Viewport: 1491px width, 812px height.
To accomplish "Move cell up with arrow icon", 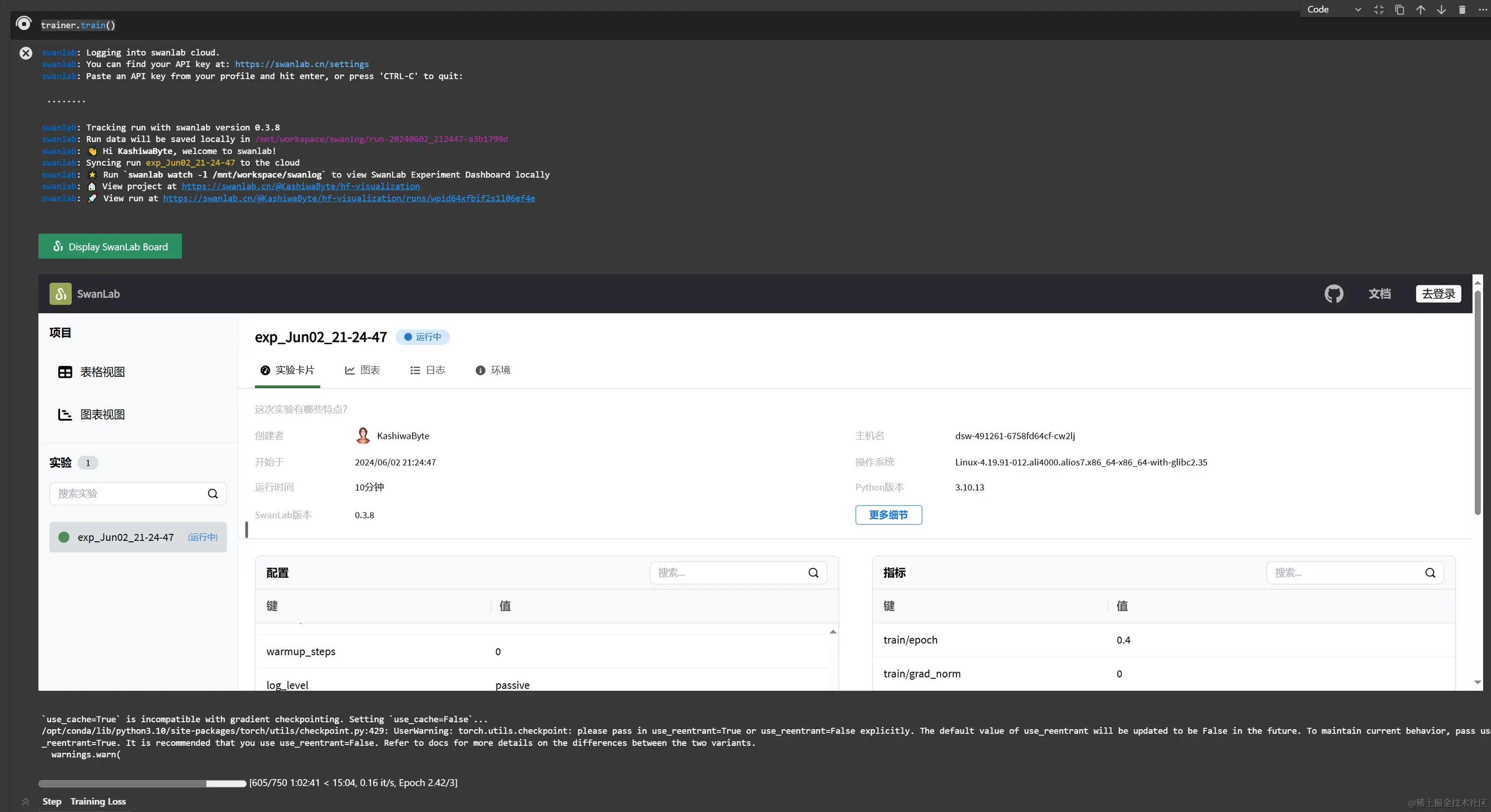I will 1420,9.
